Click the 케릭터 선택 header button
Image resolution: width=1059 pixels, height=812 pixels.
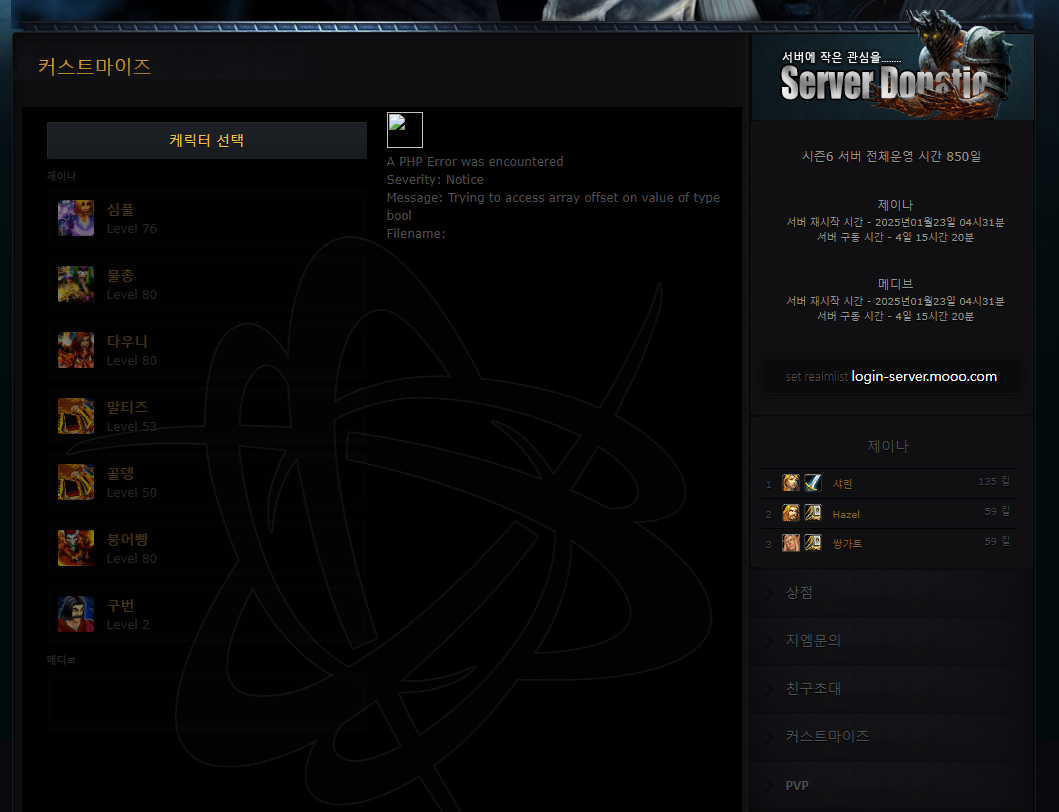click(207, 141)
